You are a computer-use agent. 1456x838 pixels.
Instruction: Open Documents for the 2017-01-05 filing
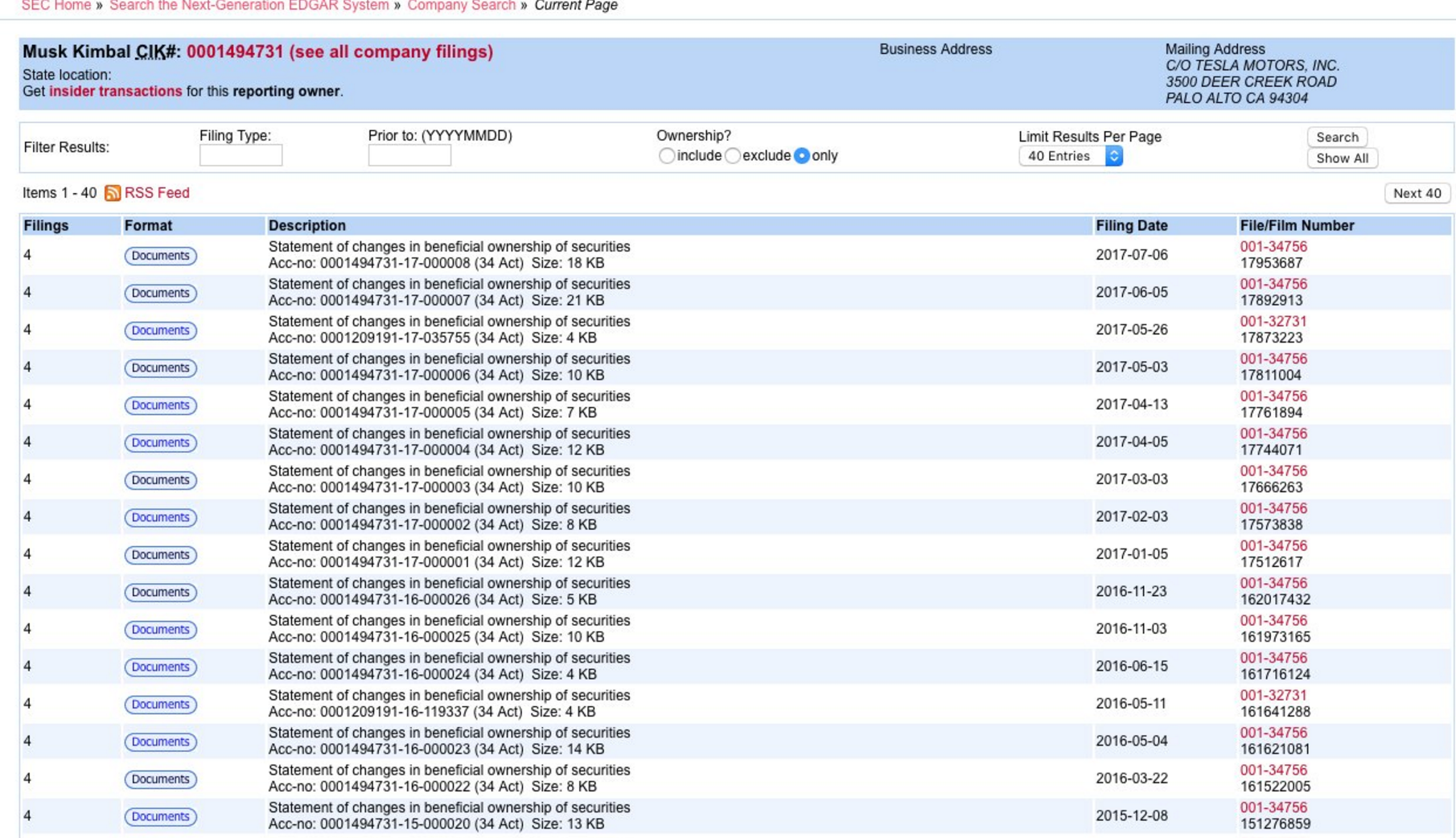click(x=160, y=555)
